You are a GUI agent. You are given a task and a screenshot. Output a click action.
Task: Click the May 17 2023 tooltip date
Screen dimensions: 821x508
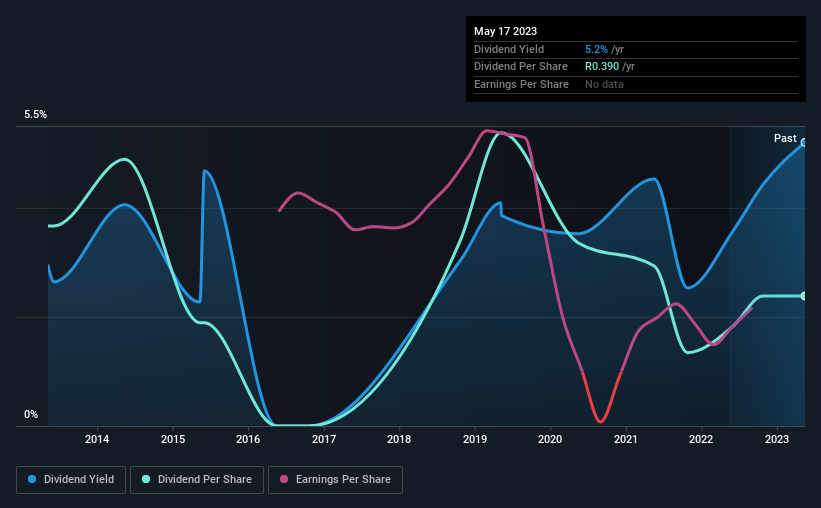pos(505,31)
